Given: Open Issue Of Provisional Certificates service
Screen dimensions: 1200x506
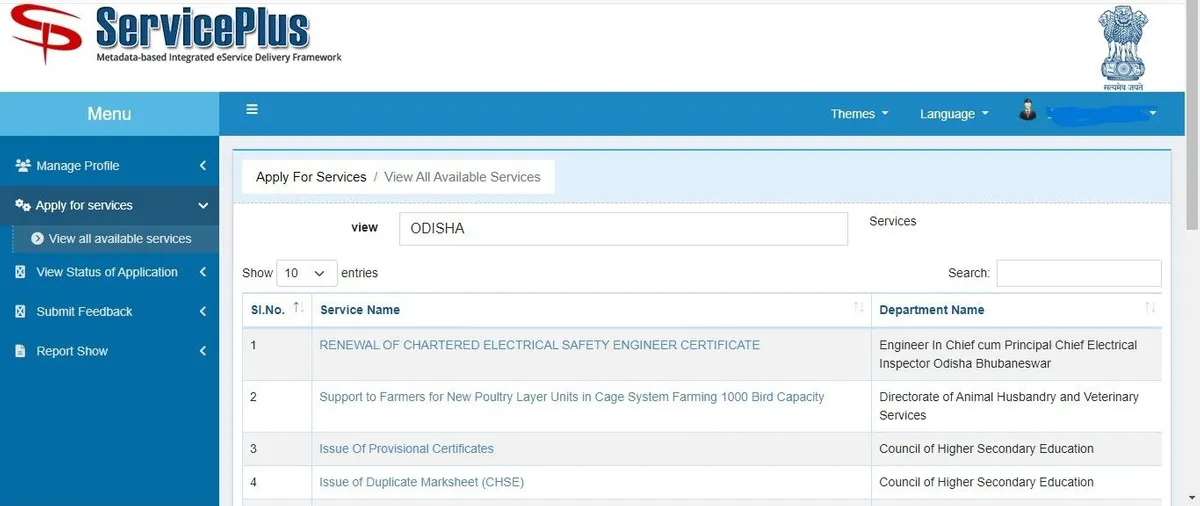Looking at the screenshot, I should point(406,449).
